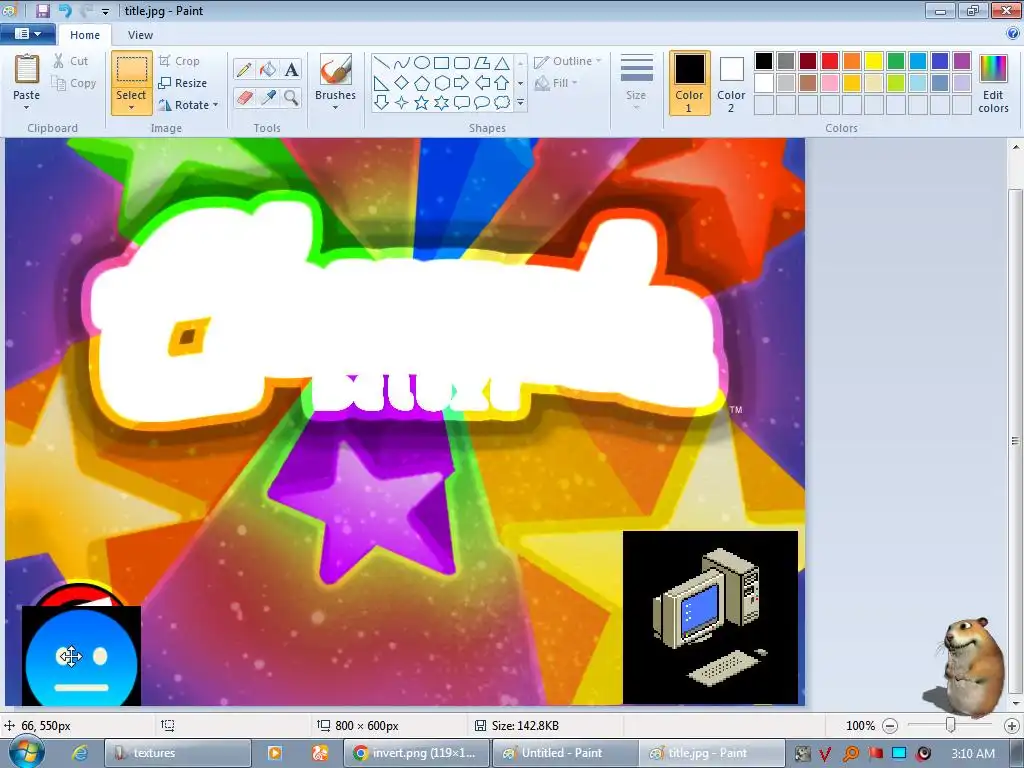The width and height of the screenshot is (1024, 768).
Task: Click the Brushes tool icon
Action: [x=336, y=69]
